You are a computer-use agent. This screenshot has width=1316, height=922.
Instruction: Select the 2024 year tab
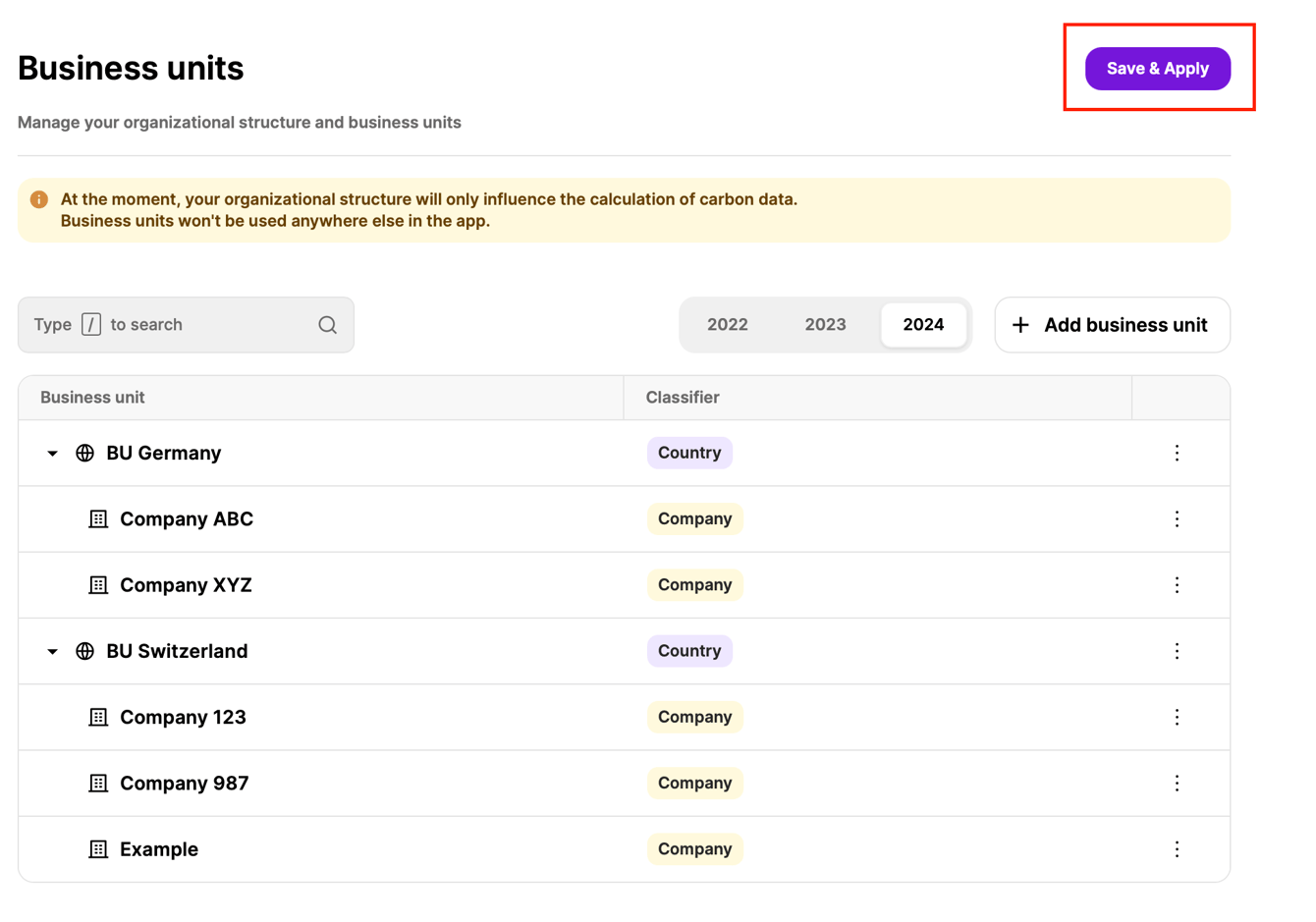pyautogui.click(x=923, y=325)
